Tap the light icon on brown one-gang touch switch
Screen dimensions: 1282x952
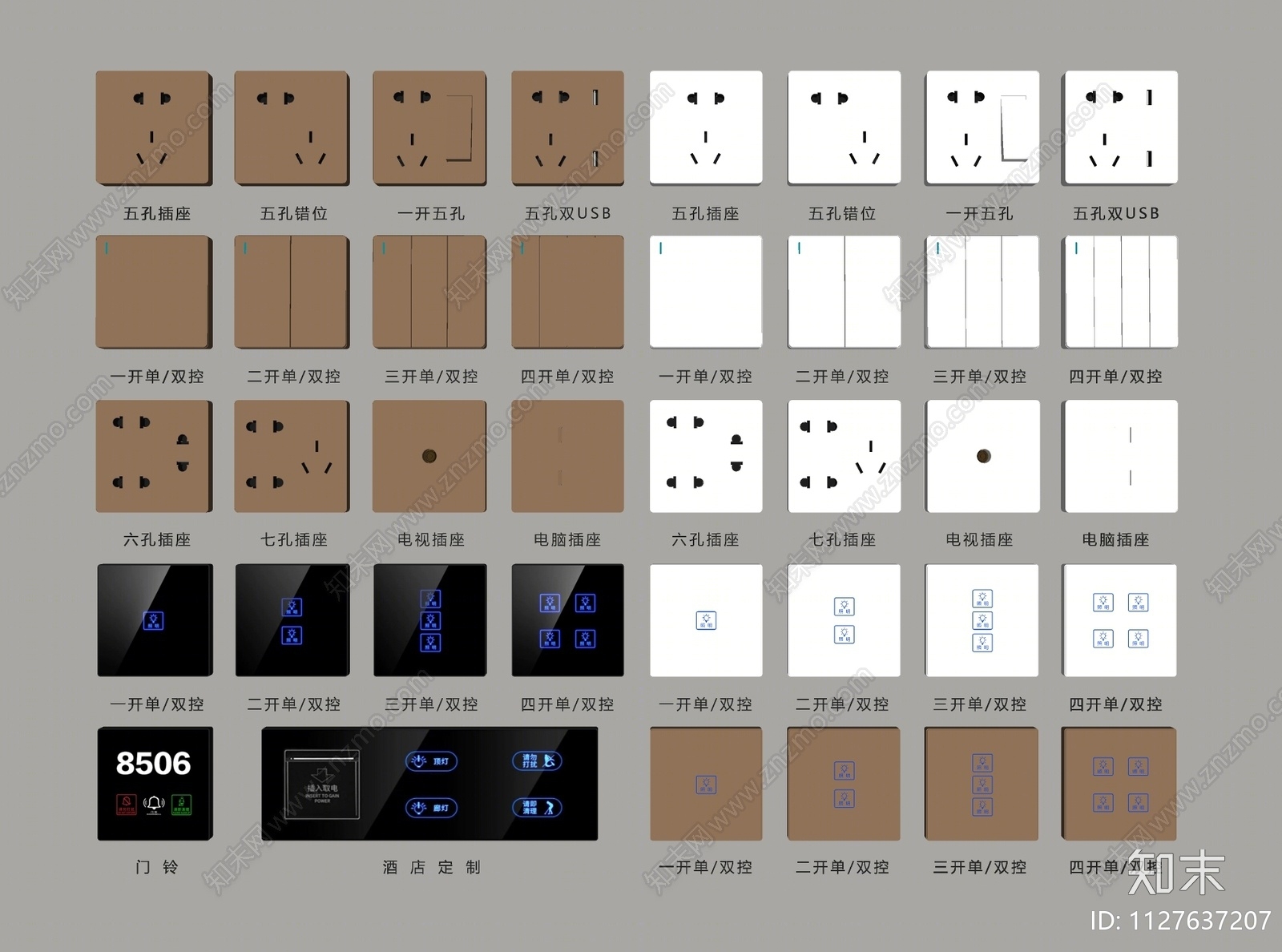(x=706, y=785)
